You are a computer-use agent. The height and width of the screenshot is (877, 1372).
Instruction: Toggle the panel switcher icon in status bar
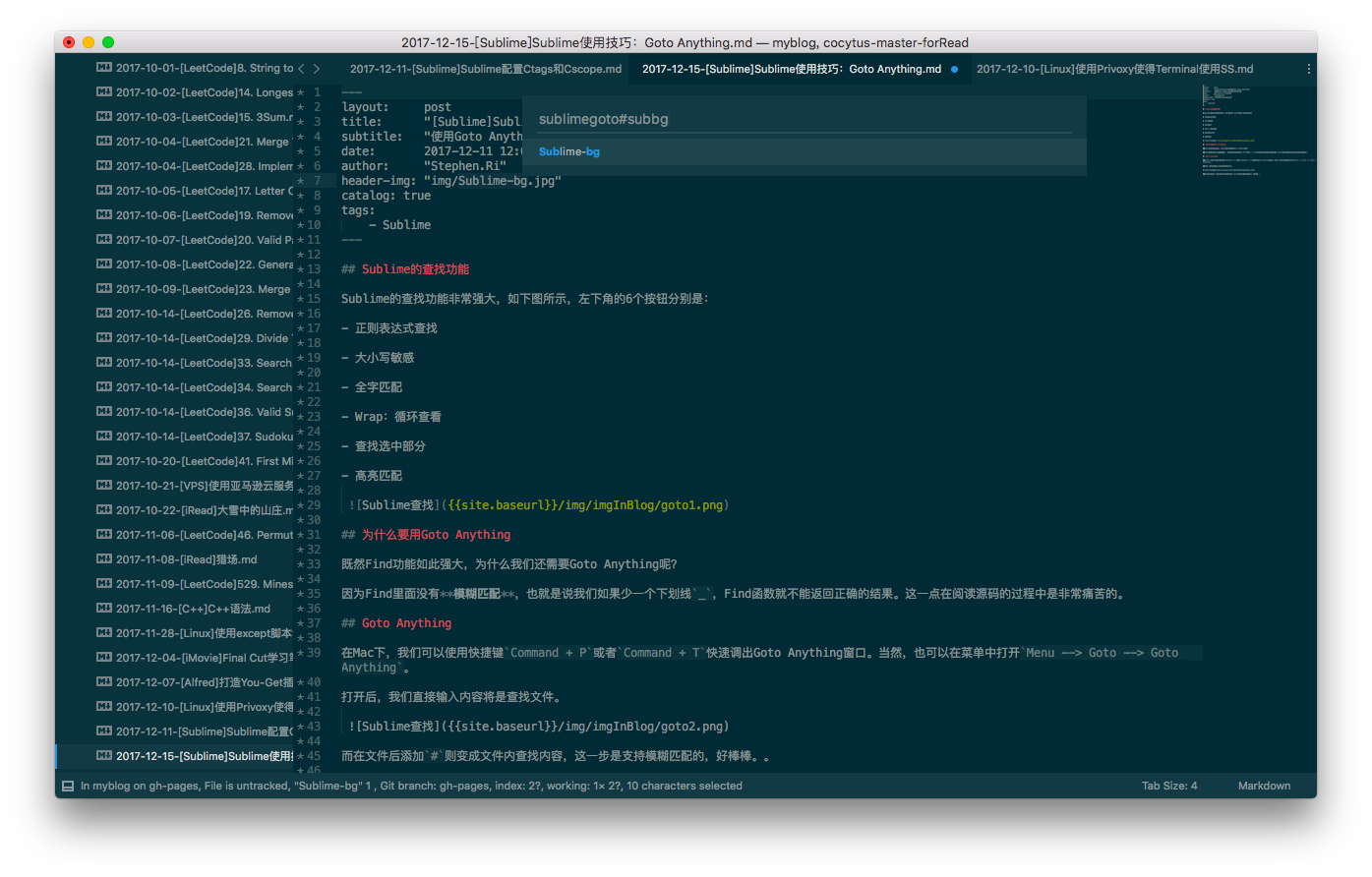coord(68,787)
